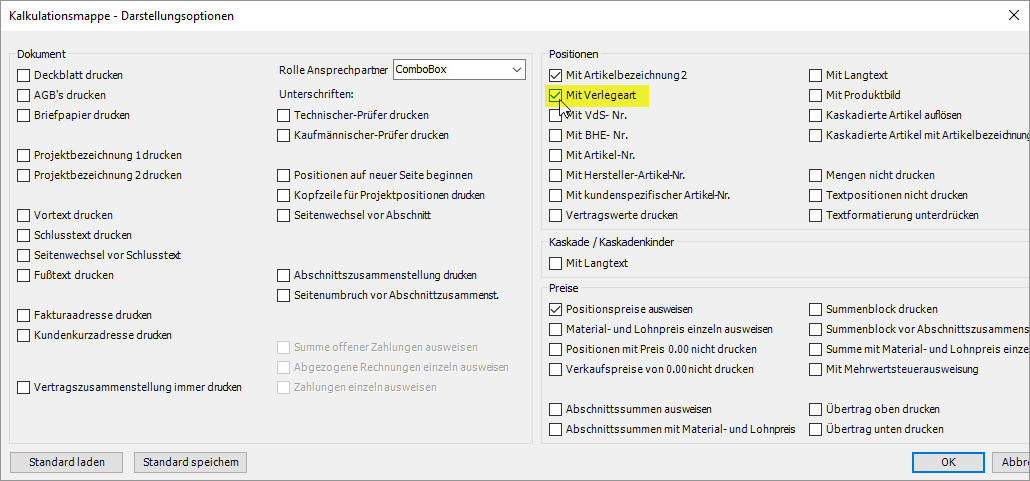
Task: Click the Standard laden button
Action: [x=66, y=462]
